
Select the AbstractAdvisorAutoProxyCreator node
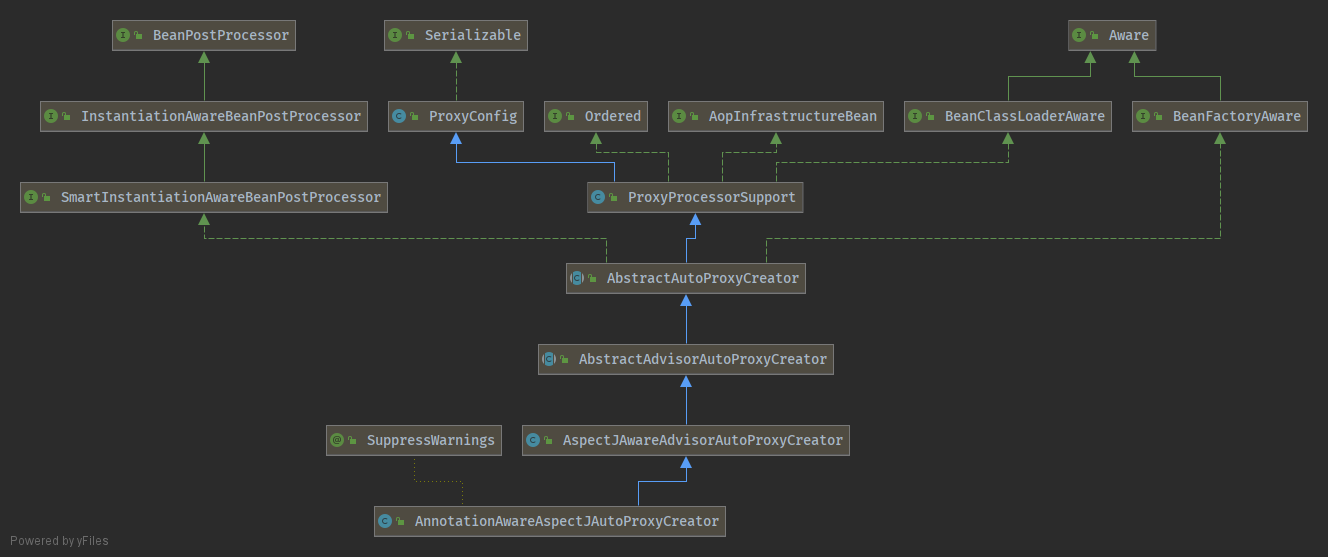[686, 359]
